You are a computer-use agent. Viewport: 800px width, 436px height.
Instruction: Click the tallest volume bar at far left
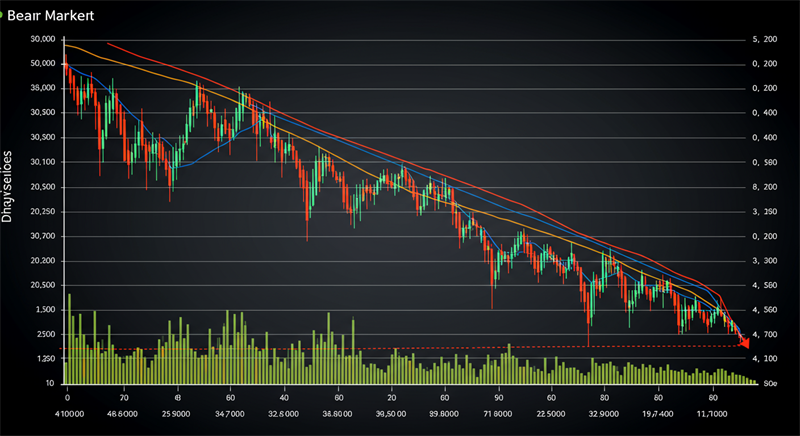pos(69,338)
